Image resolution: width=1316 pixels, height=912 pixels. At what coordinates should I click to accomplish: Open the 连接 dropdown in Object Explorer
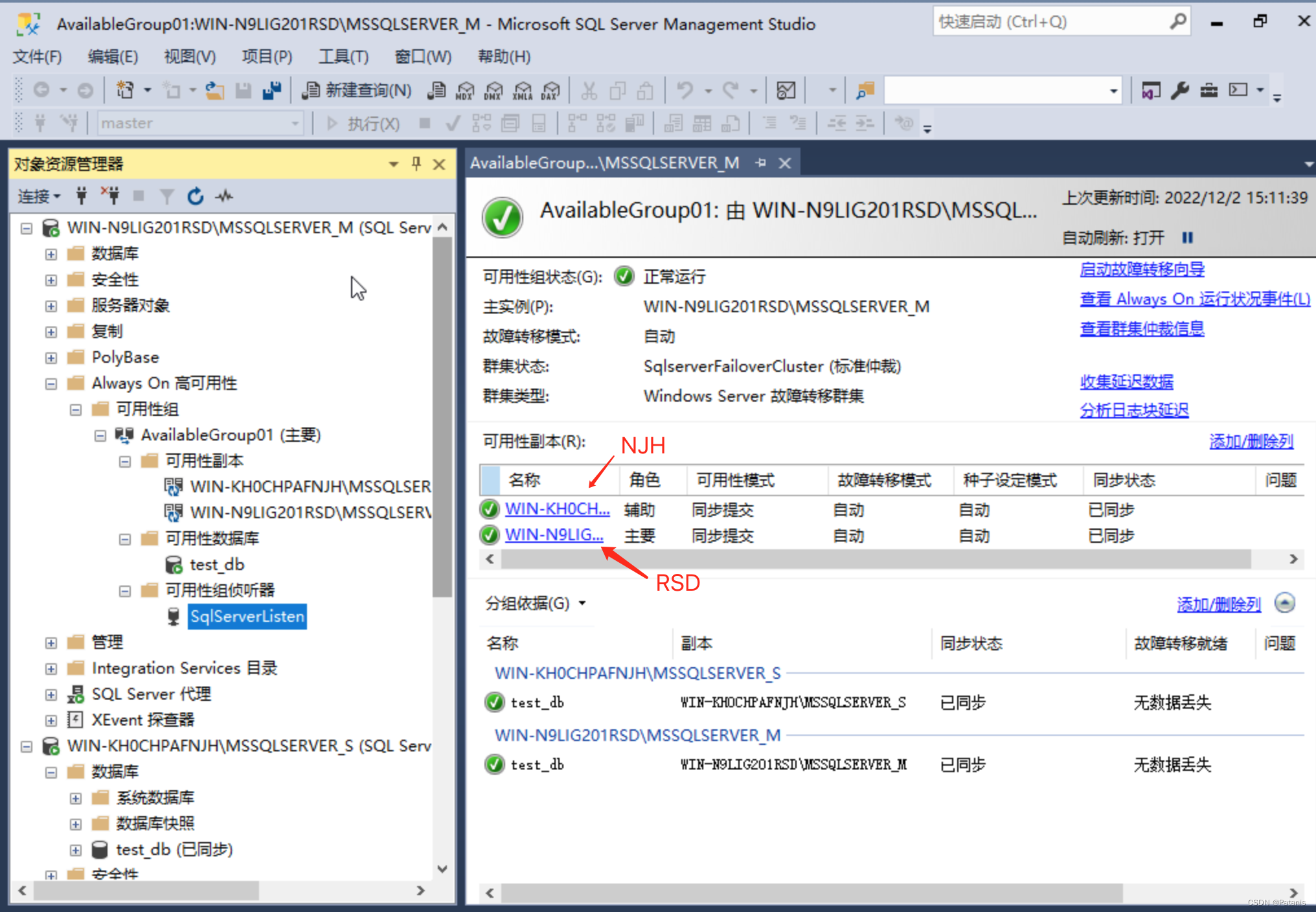pos(39,196)
